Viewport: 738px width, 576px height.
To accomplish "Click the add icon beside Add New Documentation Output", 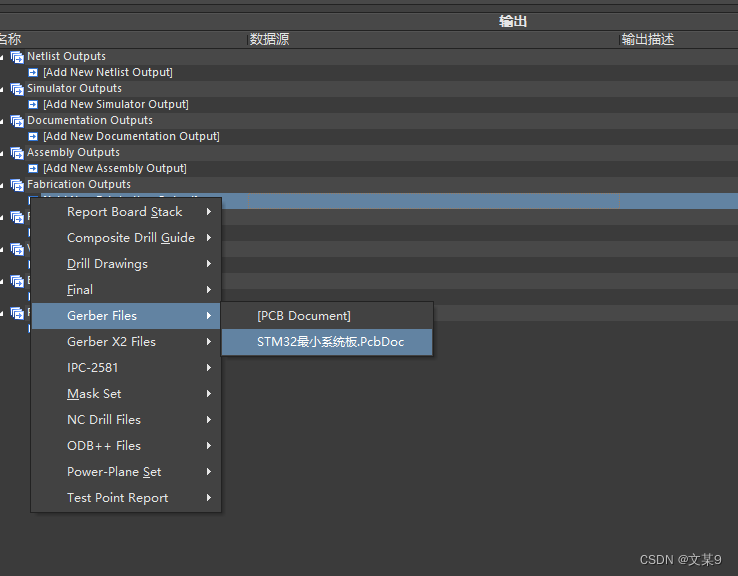I will (33, 136).
